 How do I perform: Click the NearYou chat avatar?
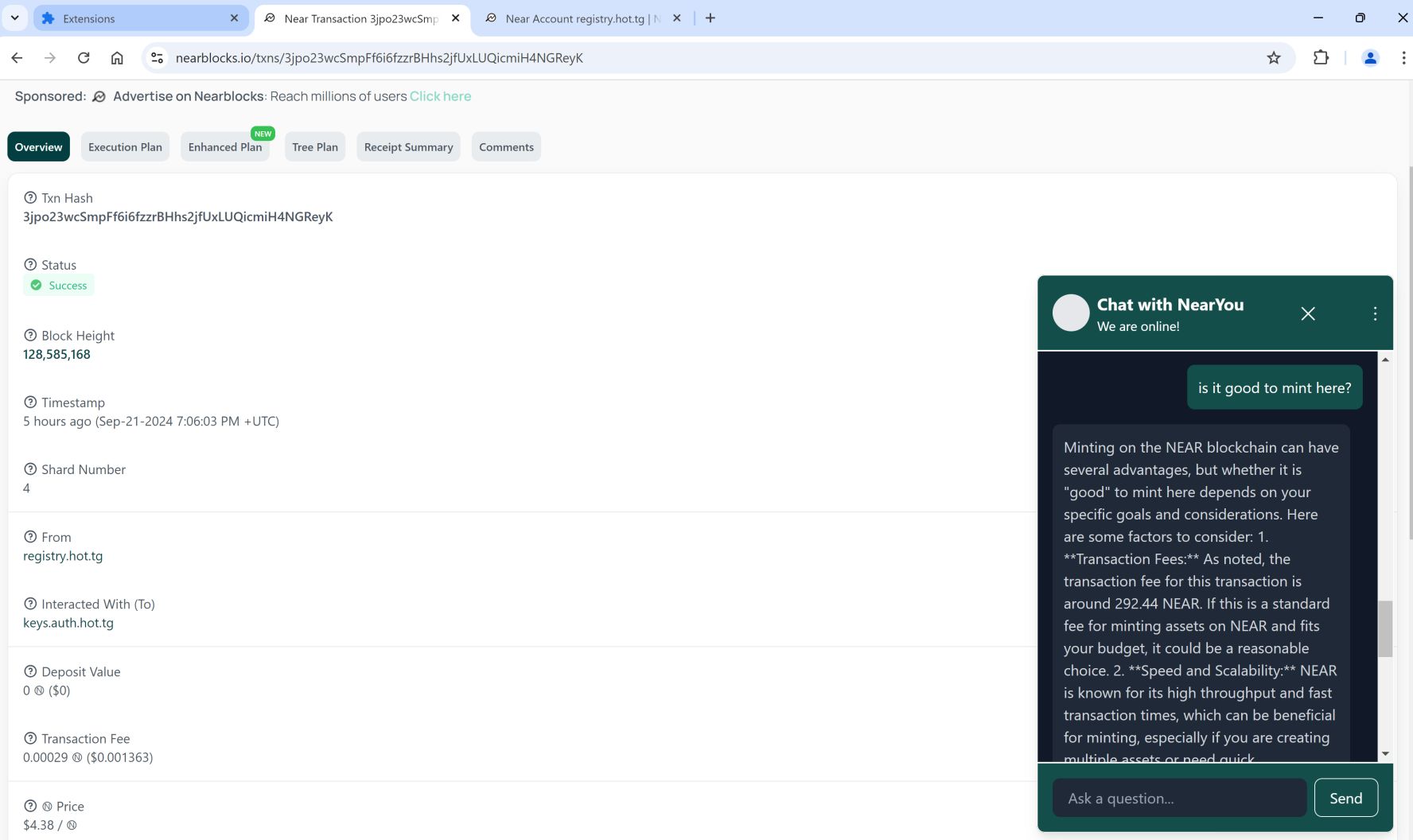click(1071, 313)
